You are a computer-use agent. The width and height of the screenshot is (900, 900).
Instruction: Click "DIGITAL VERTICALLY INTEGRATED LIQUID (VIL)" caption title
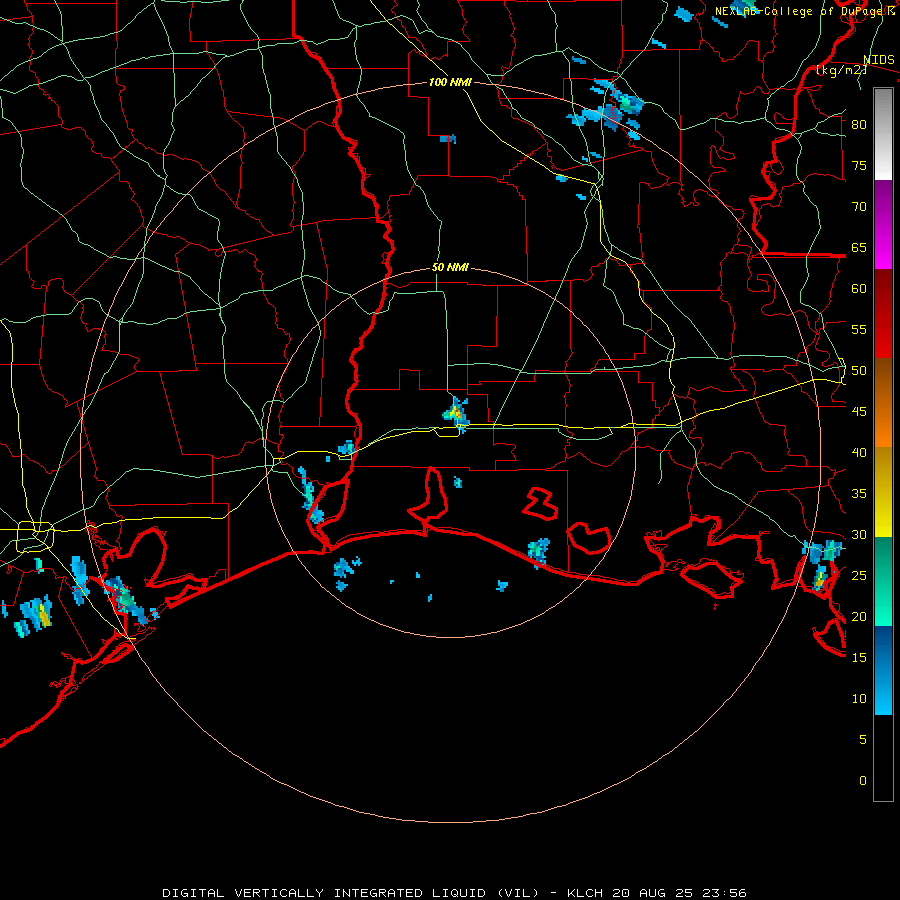coord(351,893)
